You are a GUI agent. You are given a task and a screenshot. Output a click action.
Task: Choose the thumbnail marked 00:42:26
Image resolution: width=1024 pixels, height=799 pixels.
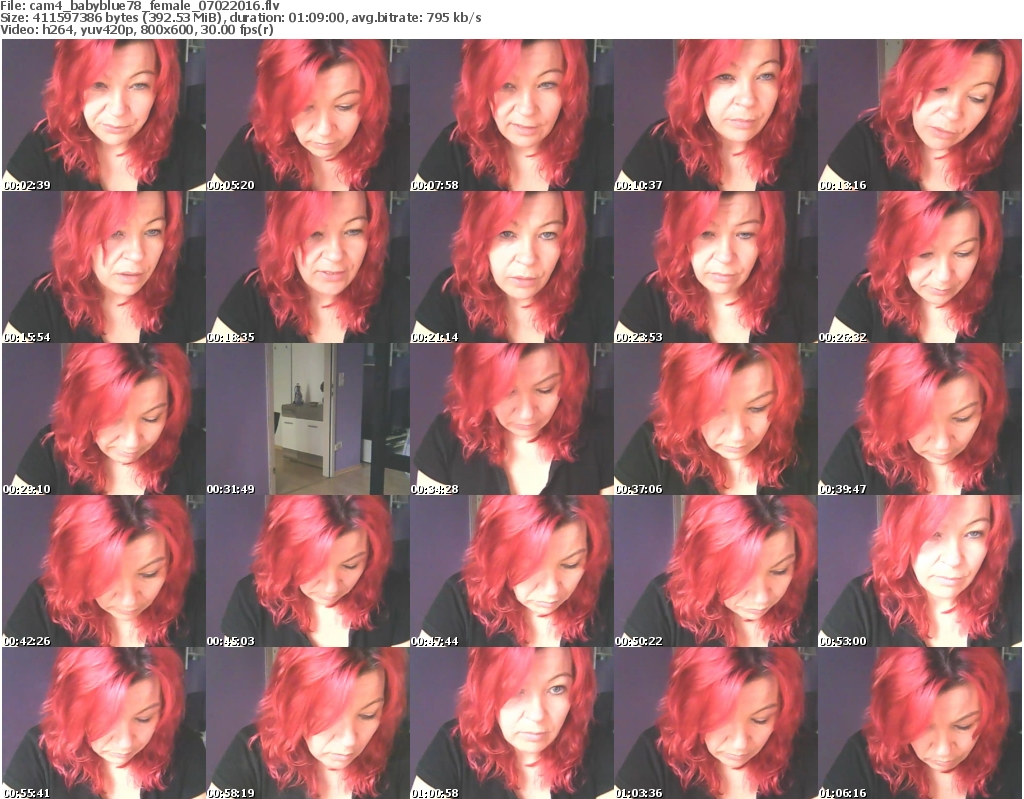[x=104, y=572]
